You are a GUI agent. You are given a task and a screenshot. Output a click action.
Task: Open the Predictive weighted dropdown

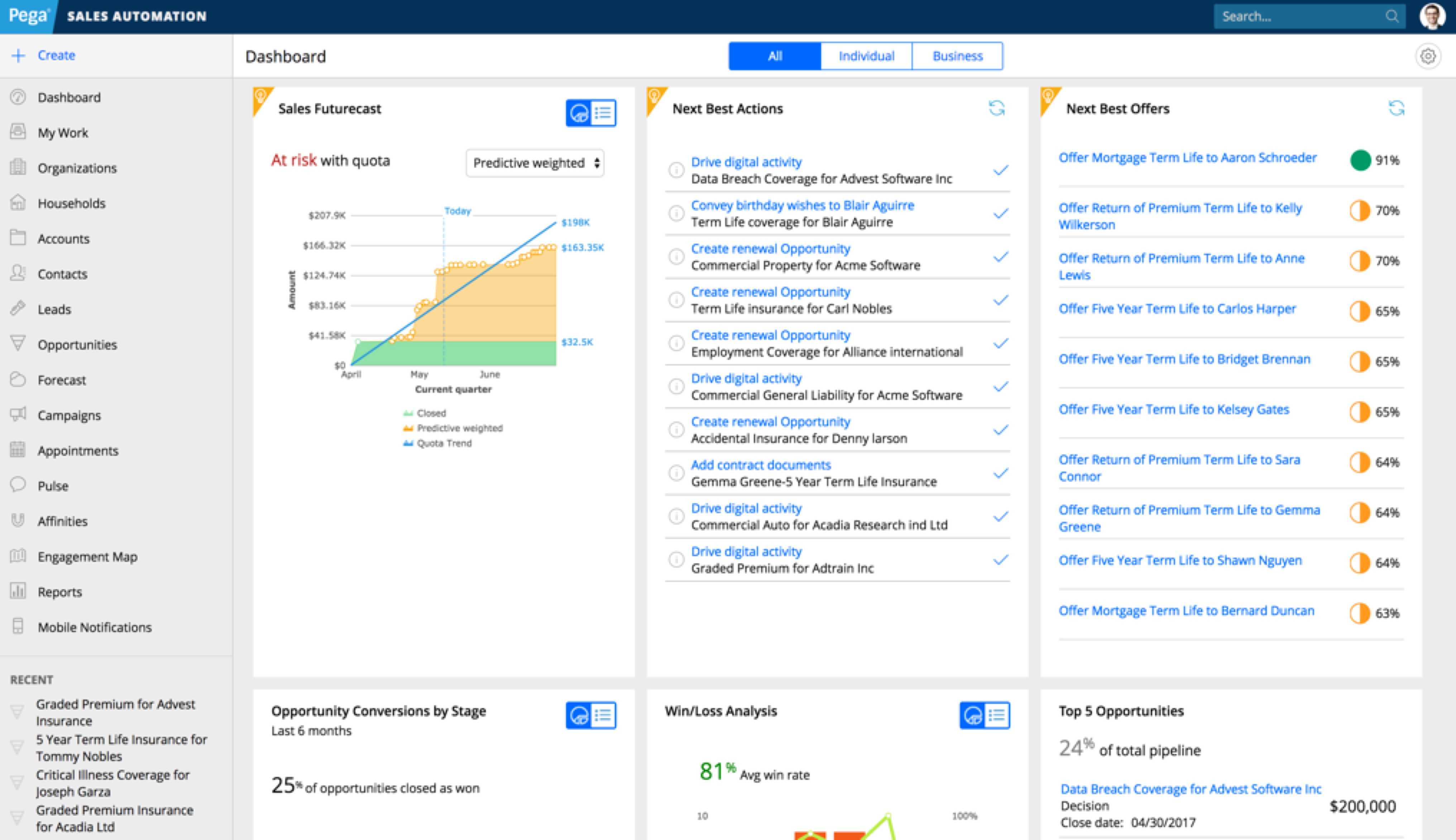click(535, 163)
